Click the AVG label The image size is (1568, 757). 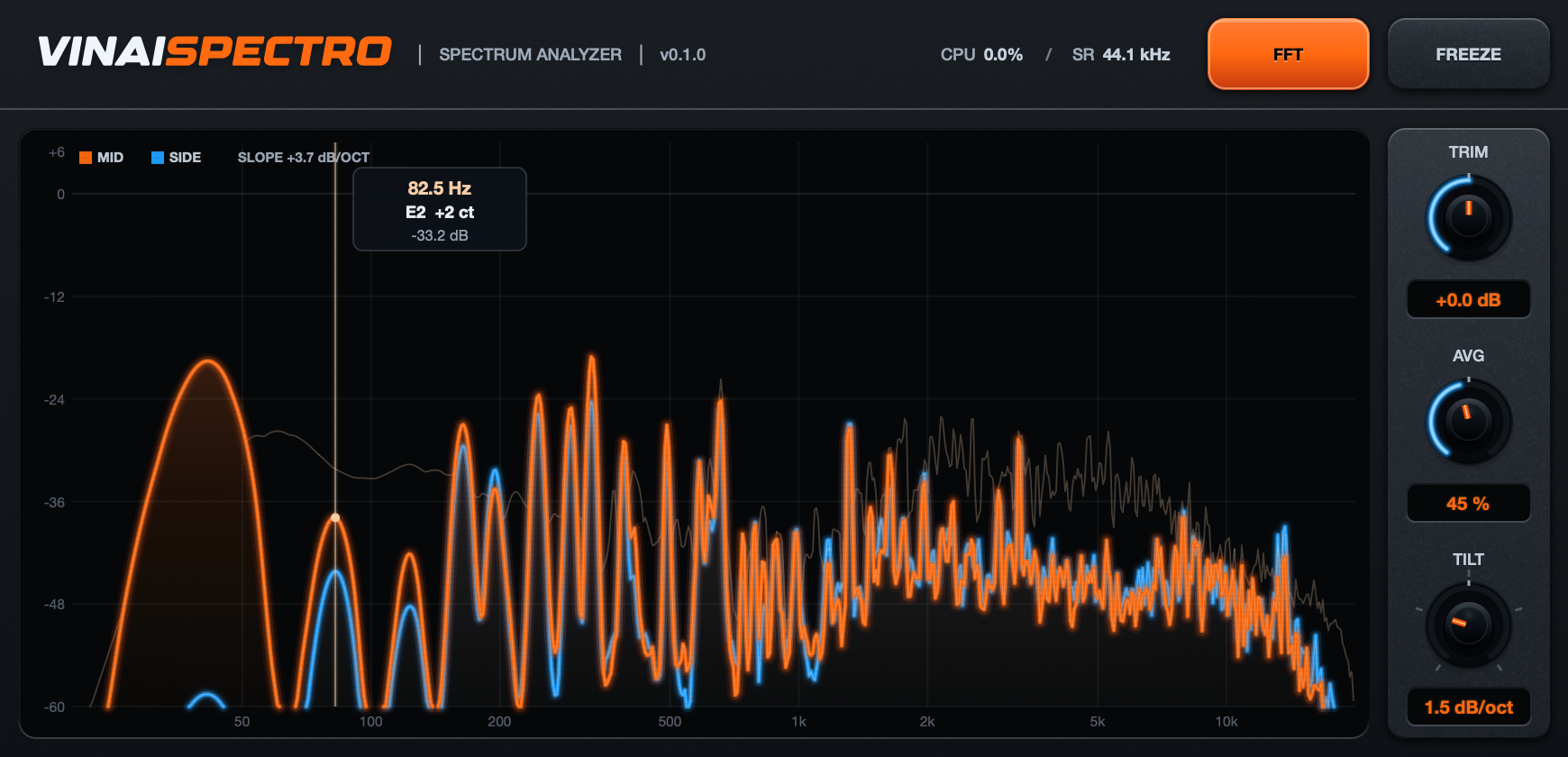click(1468, 356)
